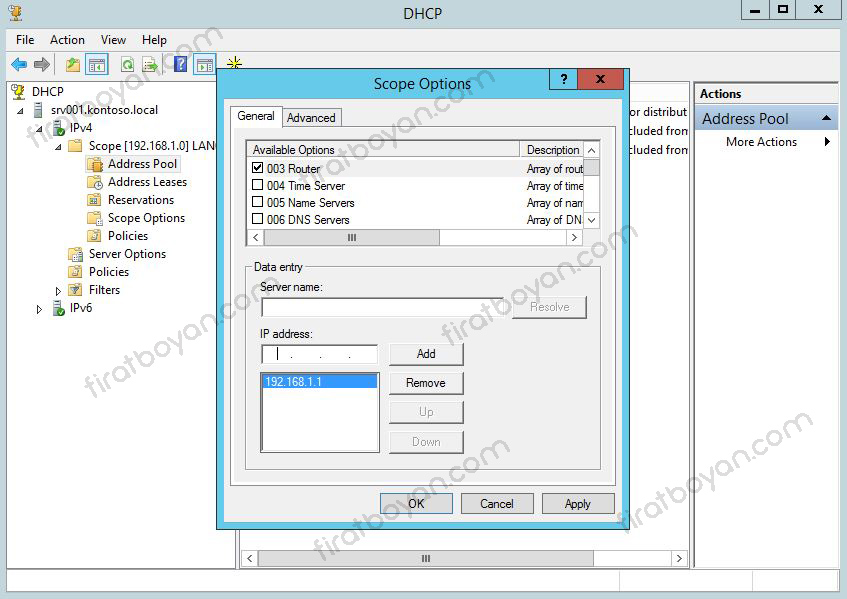
Task: Click the DHCP app icon in title bar
Action: (15, 12)
